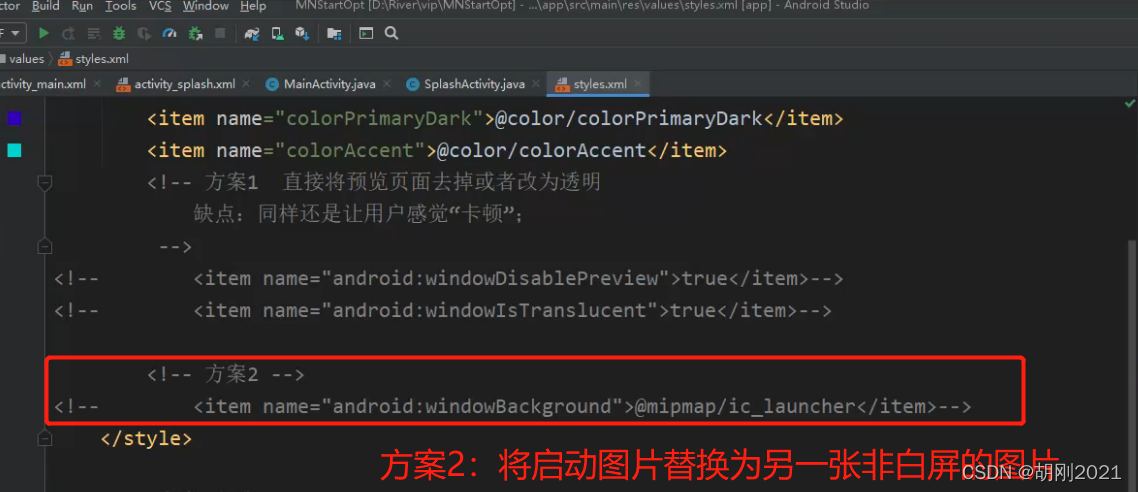Open the Window menu

pyautogui.click(x=205, y=7)
